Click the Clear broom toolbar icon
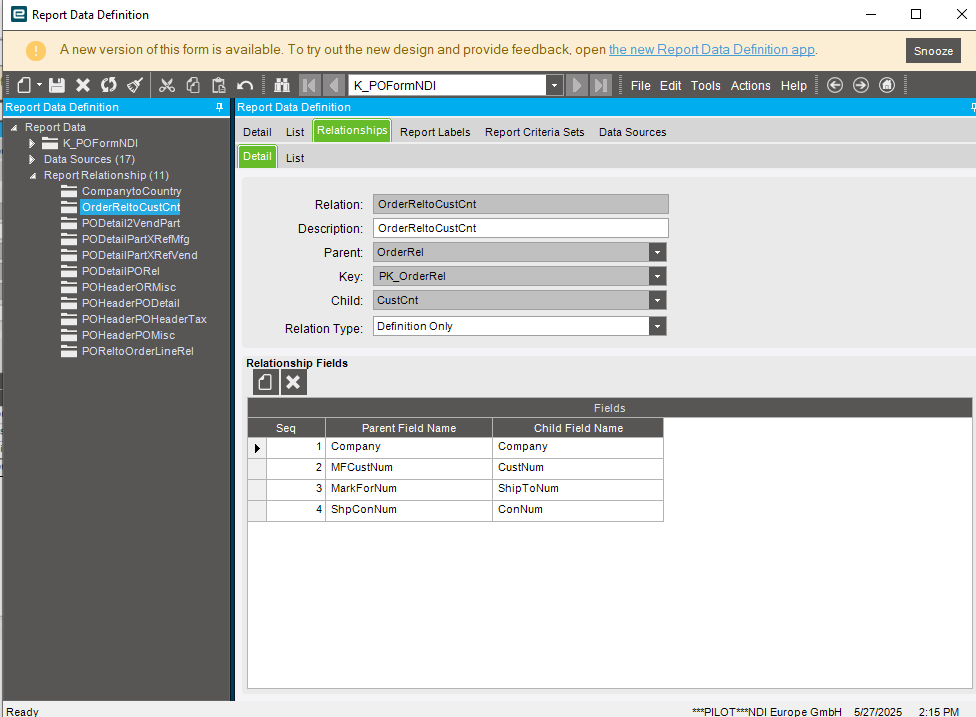976x717 pixels. click(x=135, y=85)
